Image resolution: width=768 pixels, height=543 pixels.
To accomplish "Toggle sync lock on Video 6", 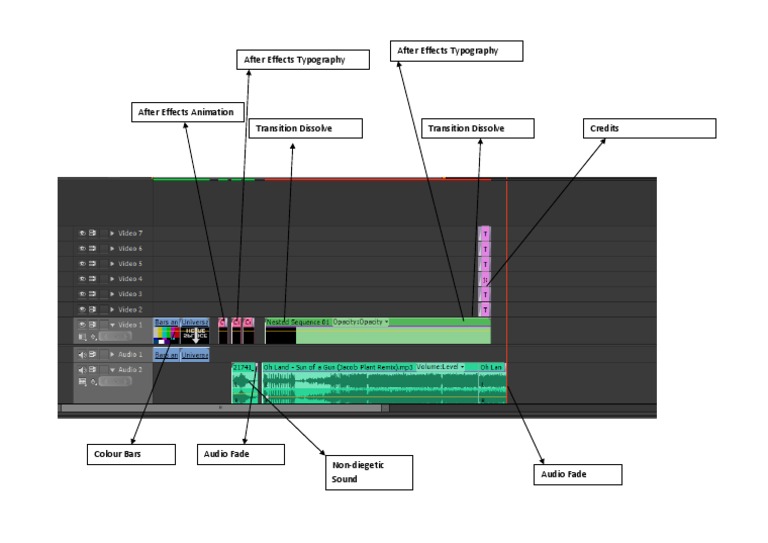I will [92, 249].
